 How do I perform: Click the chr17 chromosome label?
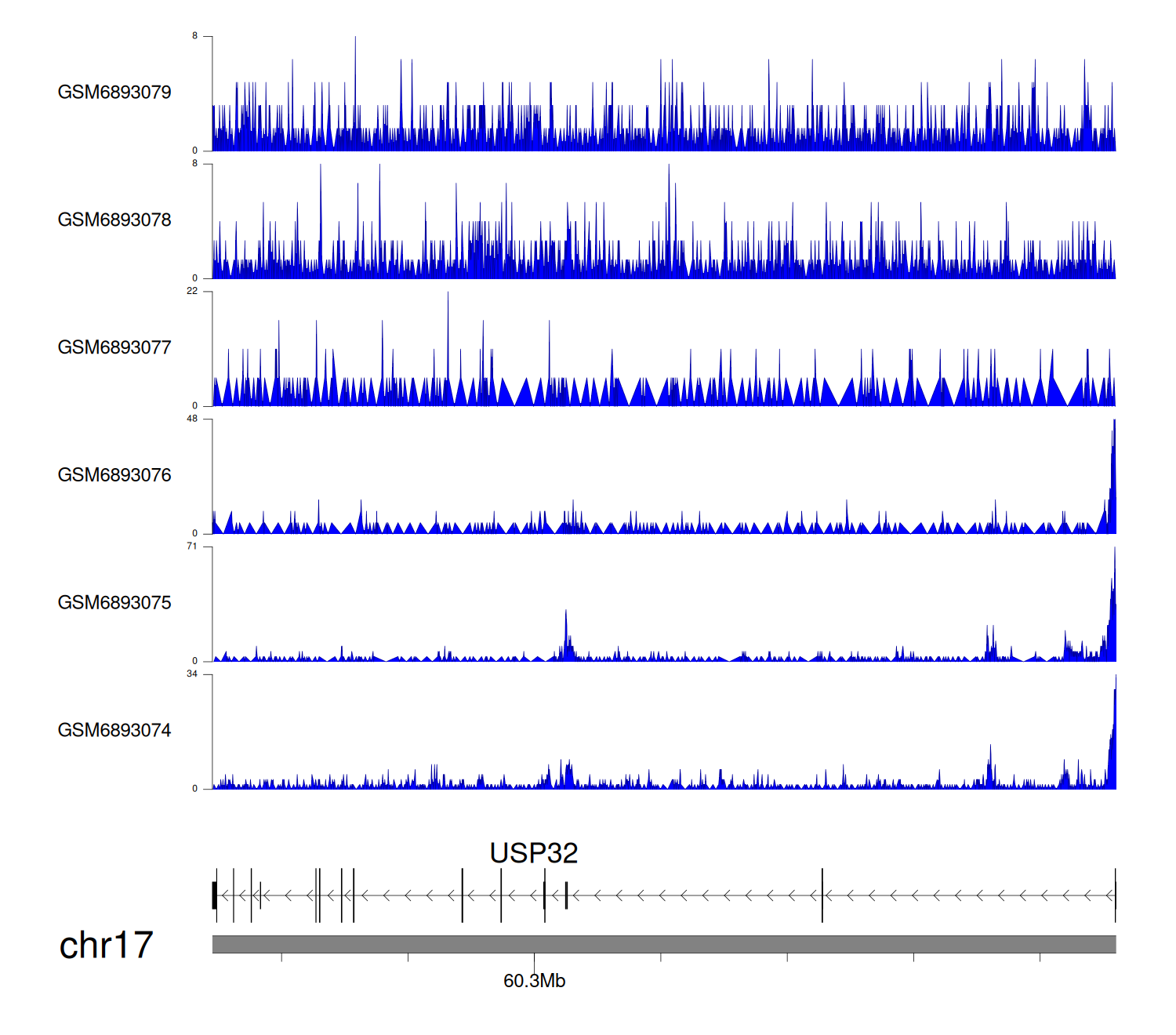(x=106, y=946)
